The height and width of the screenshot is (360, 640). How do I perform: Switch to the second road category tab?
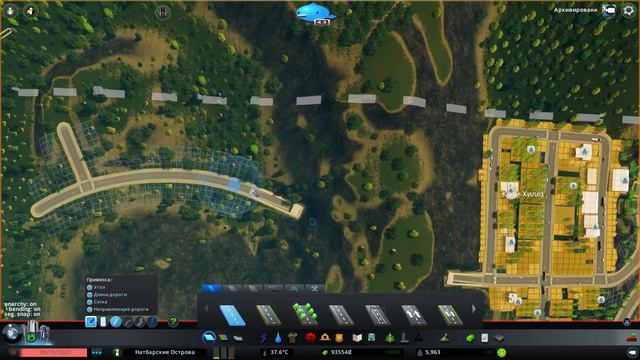(232, 289)
